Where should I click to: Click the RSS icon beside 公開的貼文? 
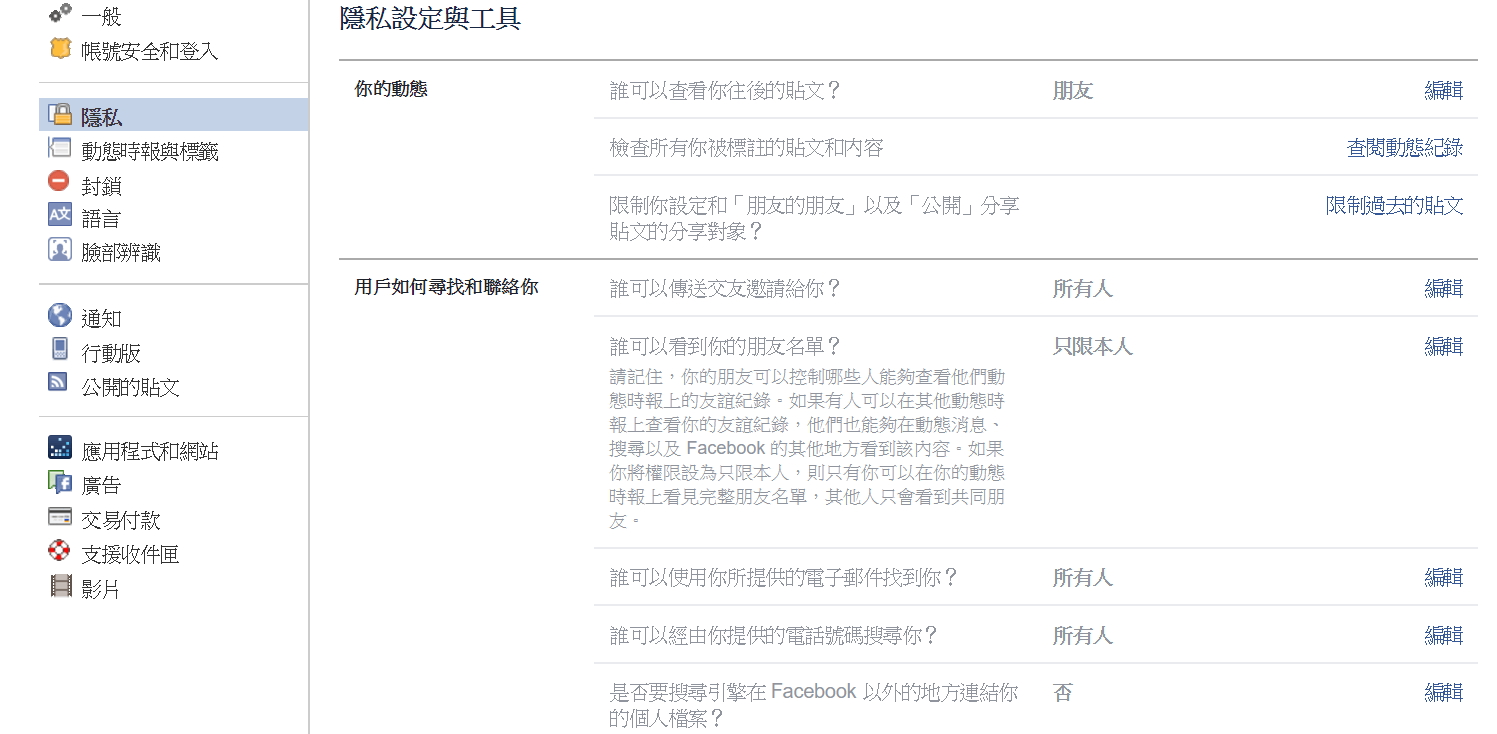pos(60,383)
